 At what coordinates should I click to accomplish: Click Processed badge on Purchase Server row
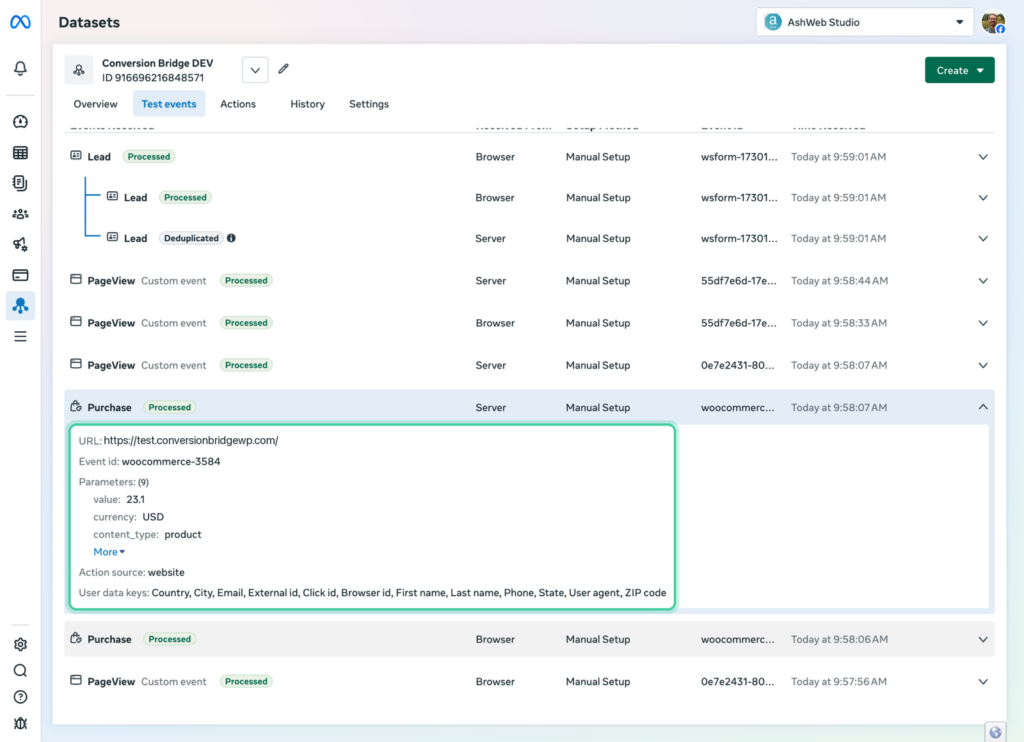tap(169, 407)
